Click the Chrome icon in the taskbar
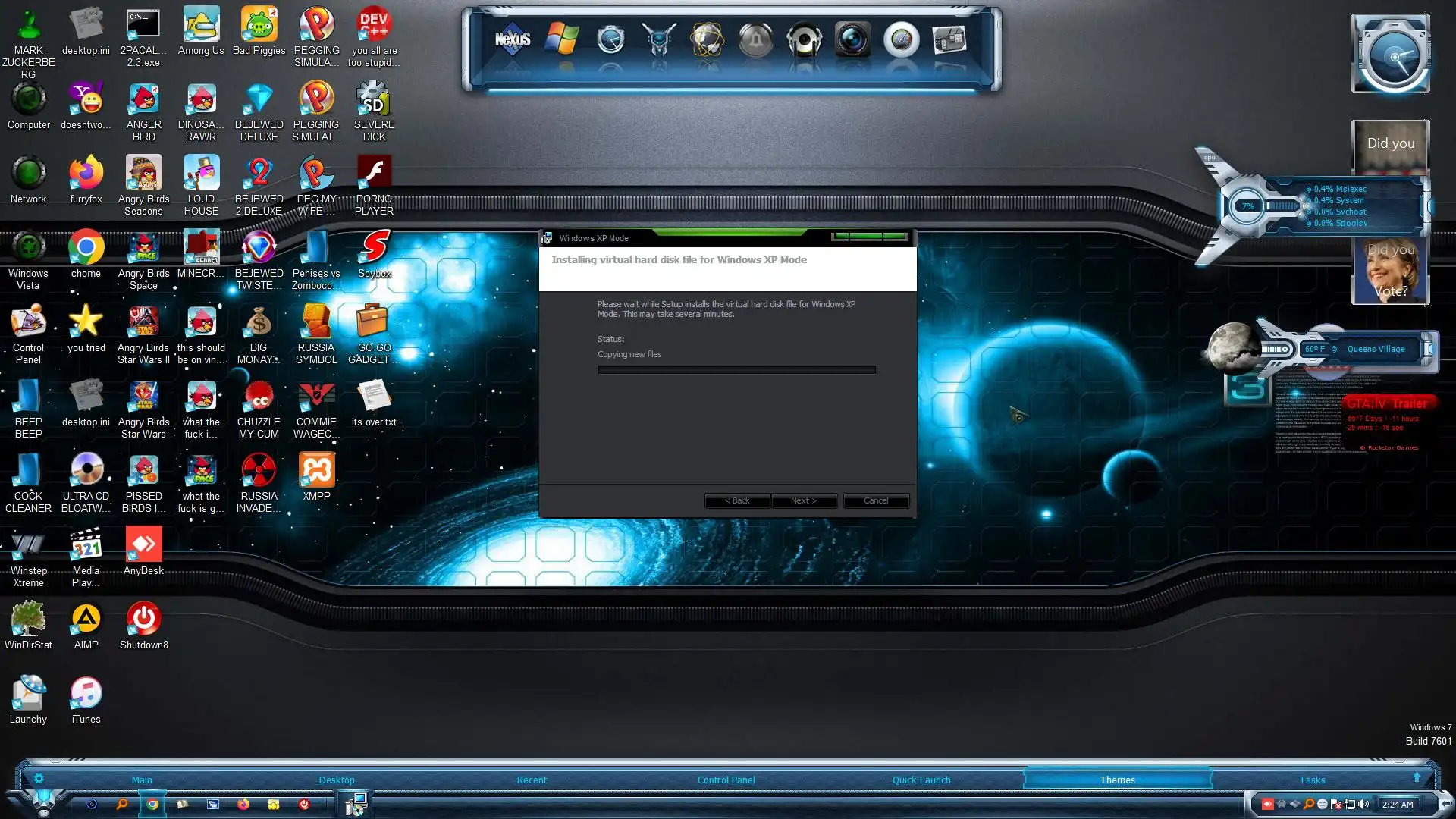 152,804
